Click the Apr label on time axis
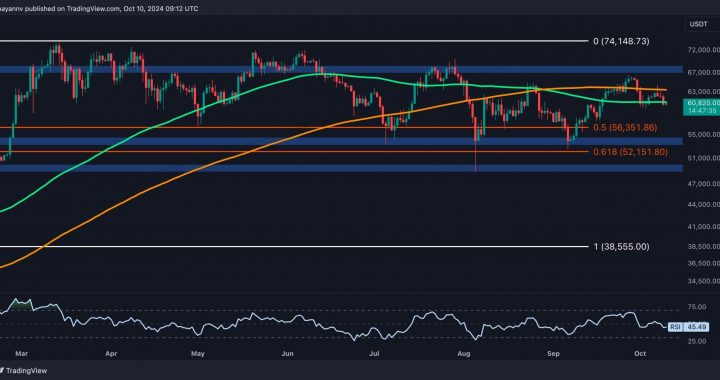720x380 pixels. pyautogui.click(x=111, y=354)
